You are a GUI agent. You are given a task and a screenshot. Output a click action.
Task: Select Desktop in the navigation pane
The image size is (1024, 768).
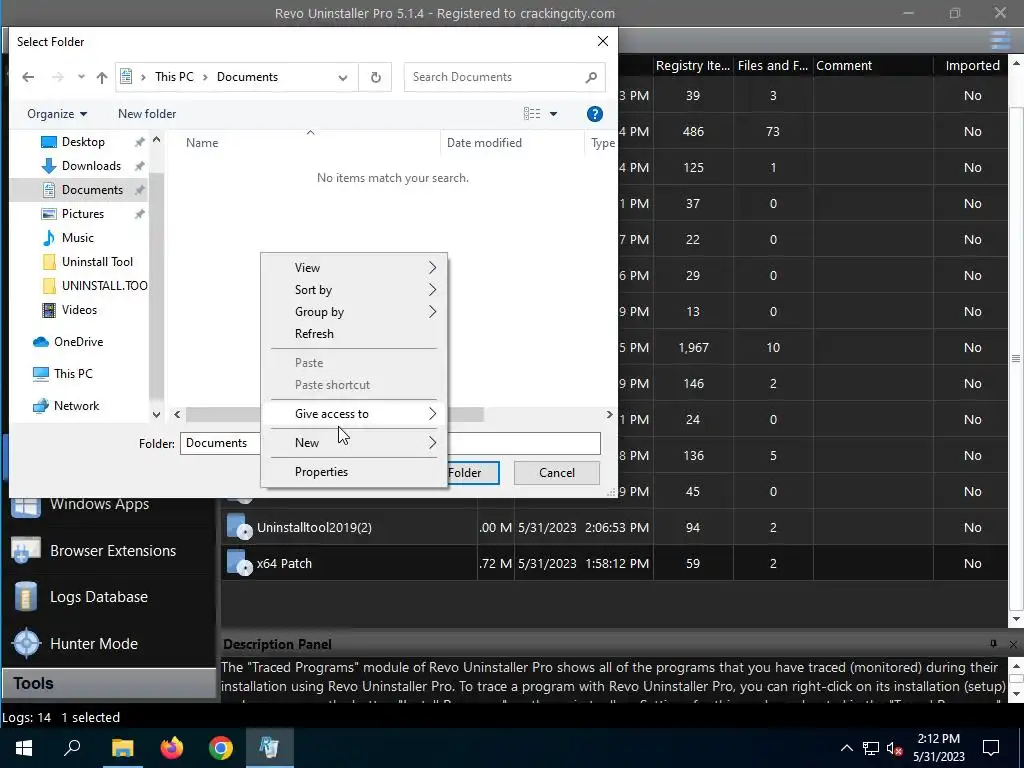83,142
